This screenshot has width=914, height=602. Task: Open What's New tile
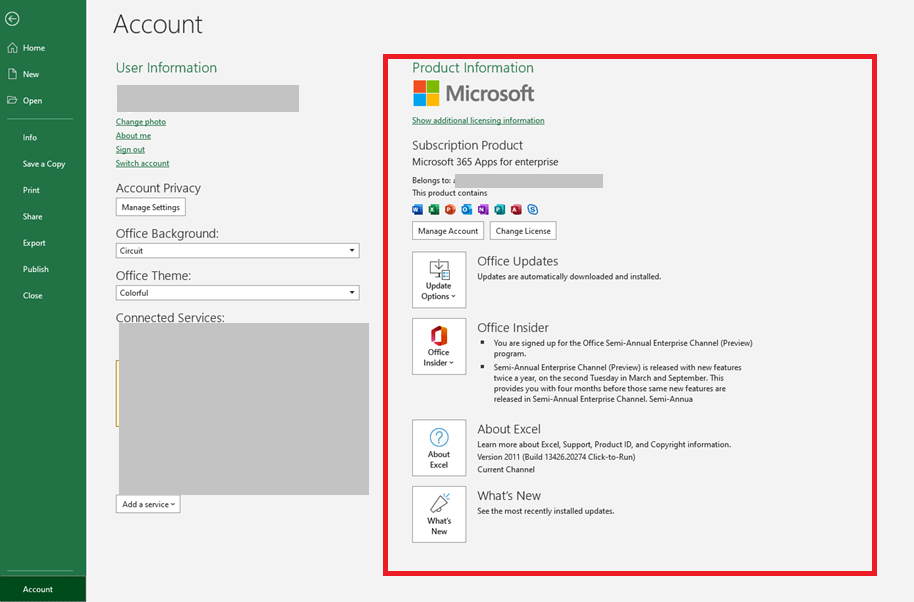pos(439,514)
